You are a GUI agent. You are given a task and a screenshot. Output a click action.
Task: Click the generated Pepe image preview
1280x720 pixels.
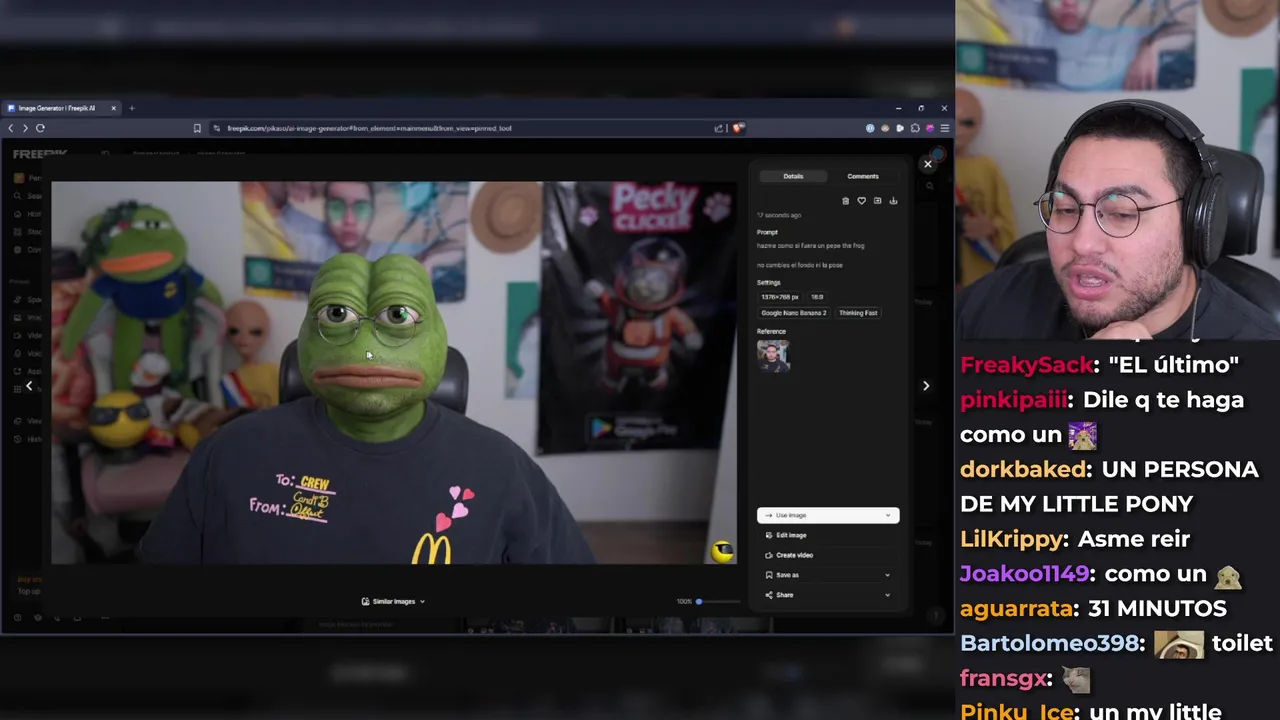point(394,373)
